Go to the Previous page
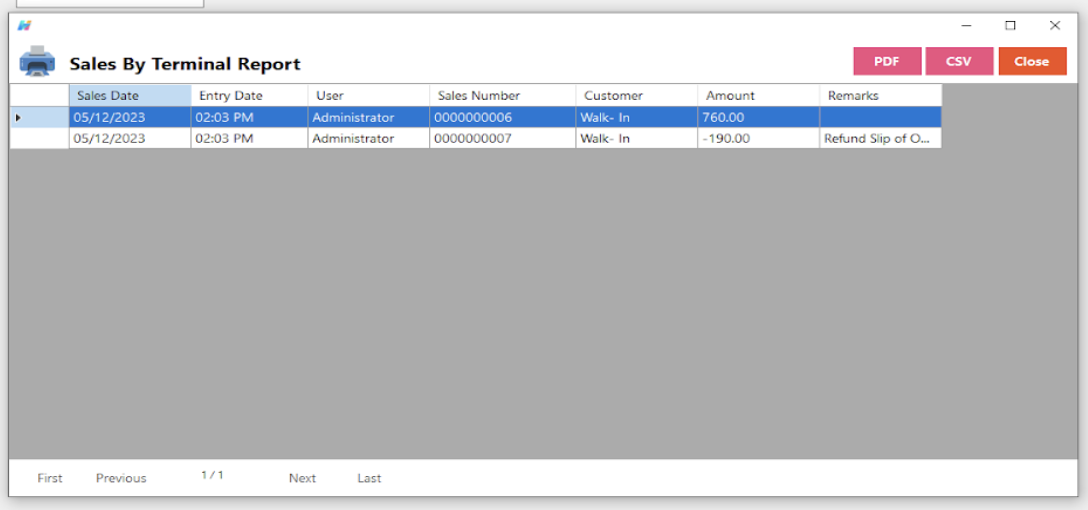 tap(121, 478)
